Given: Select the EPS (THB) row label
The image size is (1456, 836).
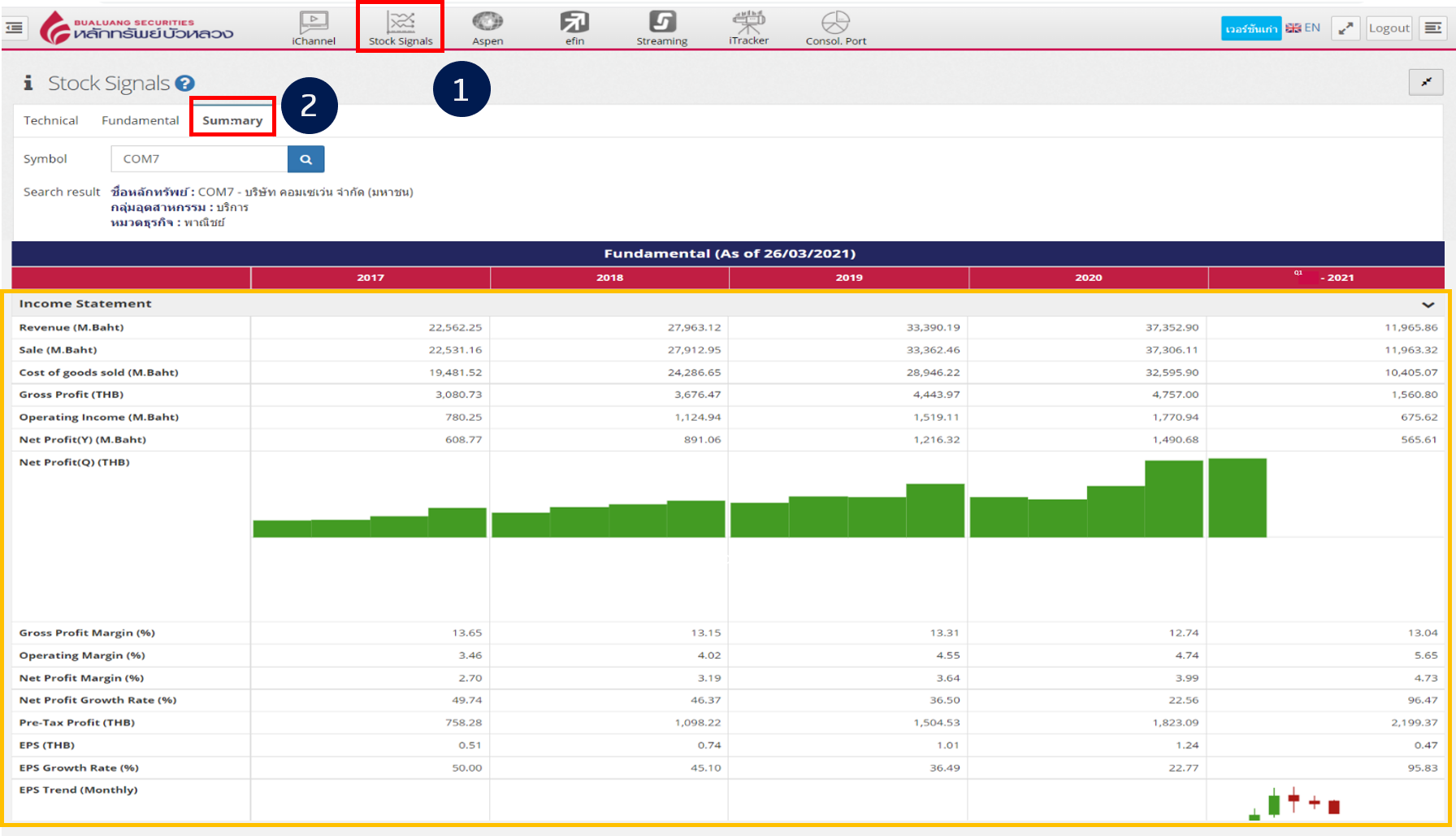Looking at the screenshot, I should click(47, 746).
